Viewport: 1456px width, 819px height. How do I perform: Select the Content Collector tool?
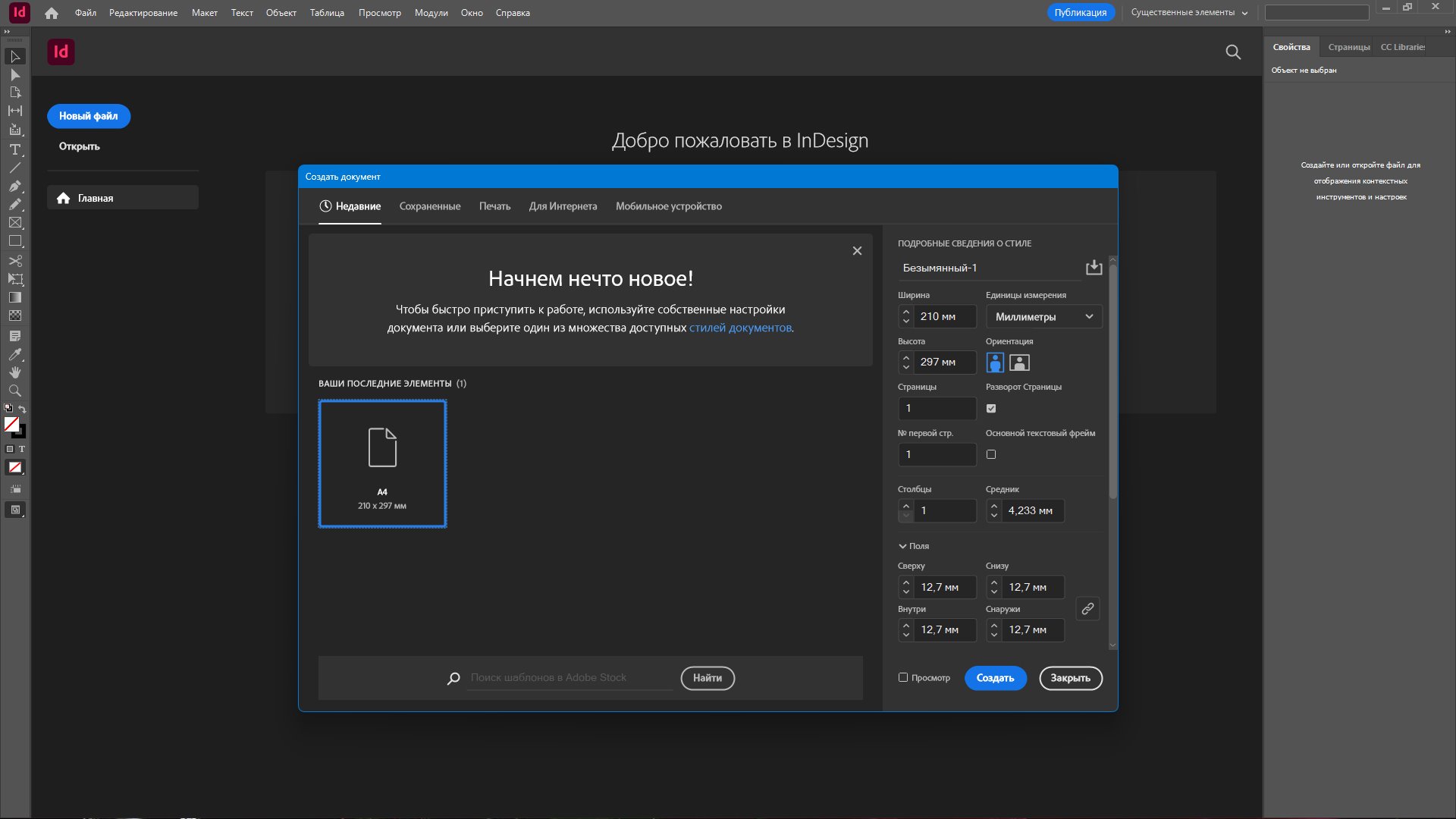(x=15, y=130)
